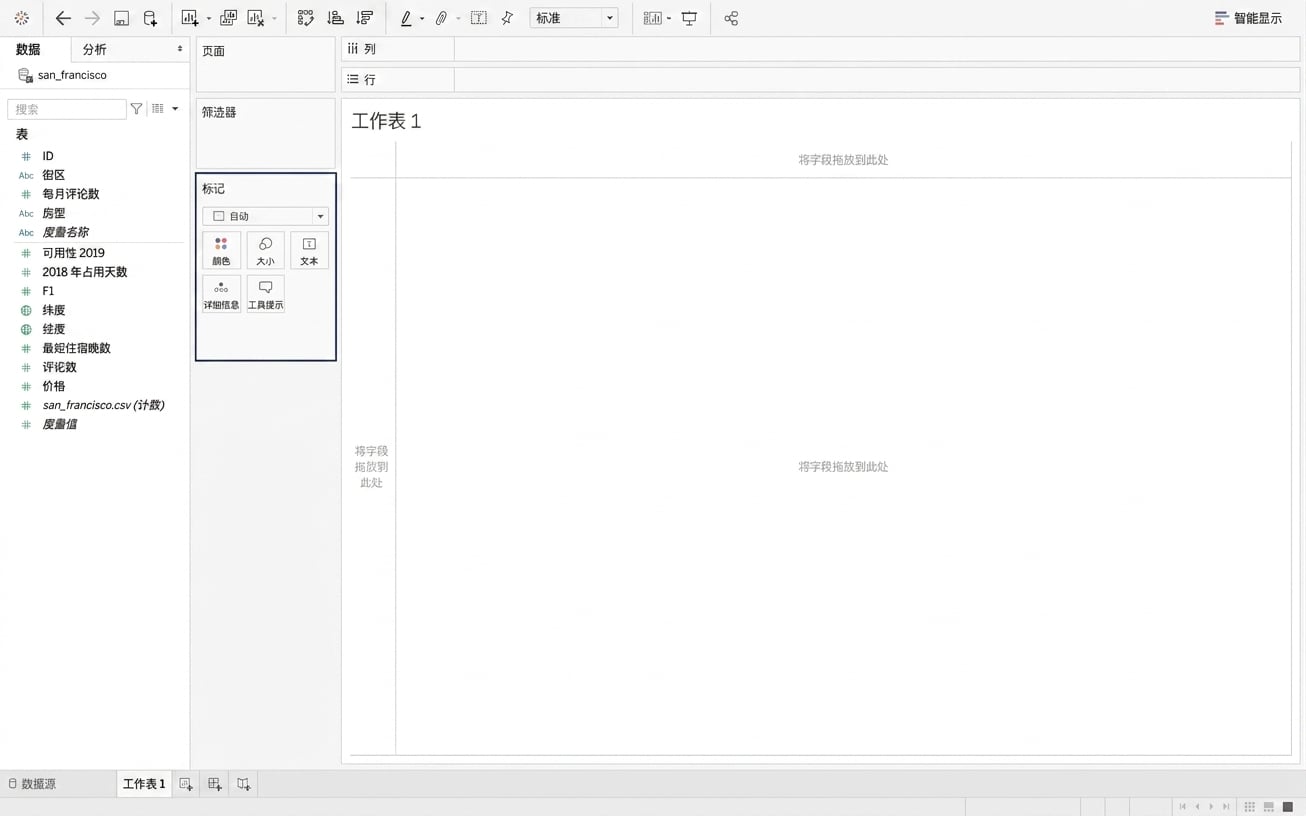Image resolution: width=1306 pixels, height=816 pixels.
Task: Open the show/hide cards dropdown arrow
Action: point(669,19)
